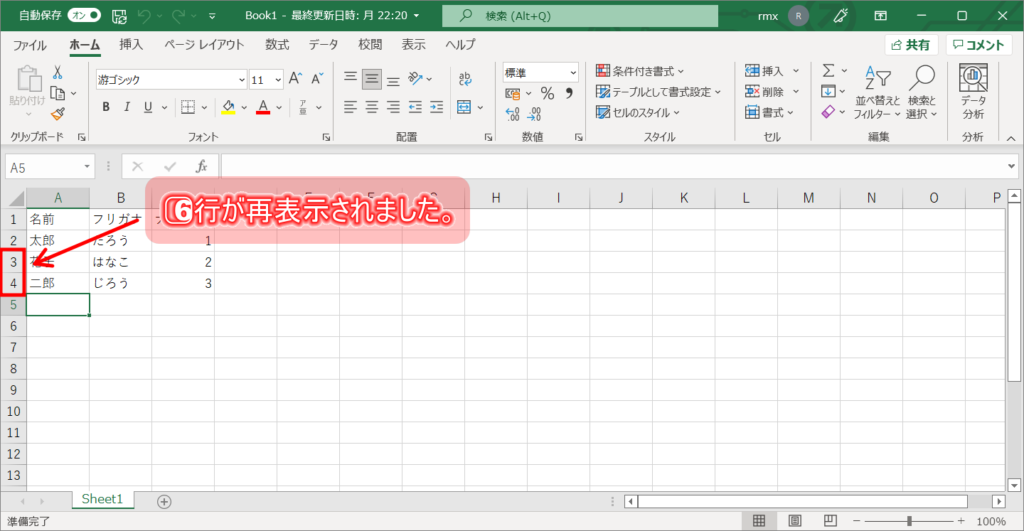Click the AutoSum sigma icon
This screenshot has height=531, width=1024.
[x=828, y=71]
